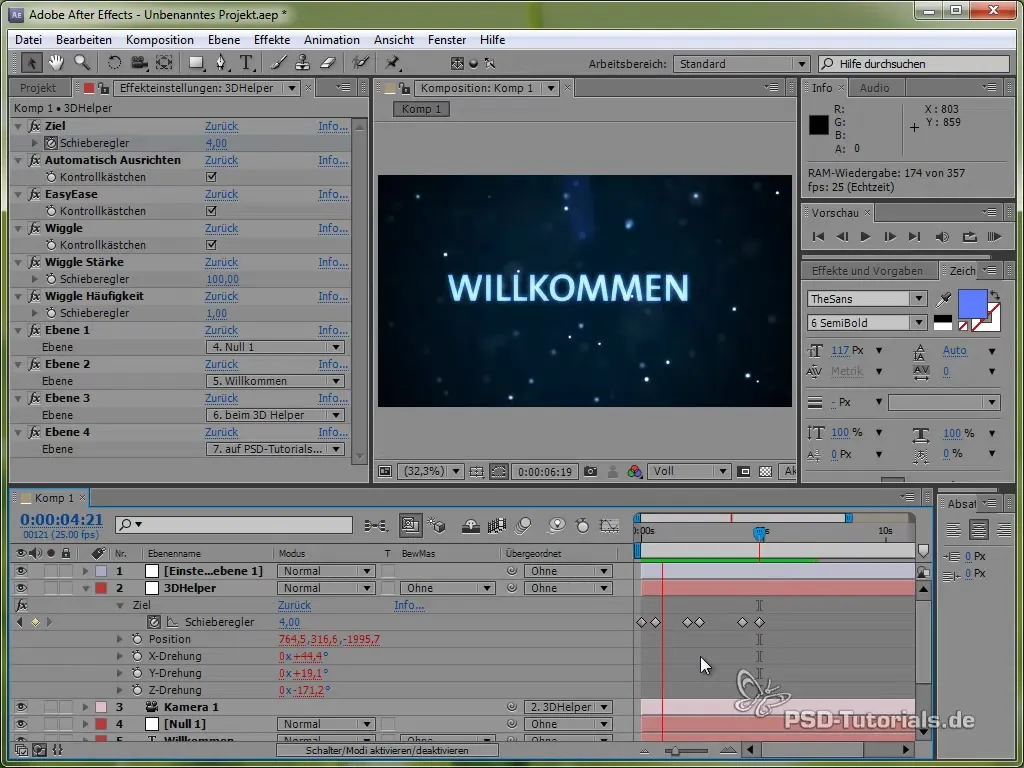1024x768 pixels.
Task: Select the Selection arrow tool
Action: [31, 63]
